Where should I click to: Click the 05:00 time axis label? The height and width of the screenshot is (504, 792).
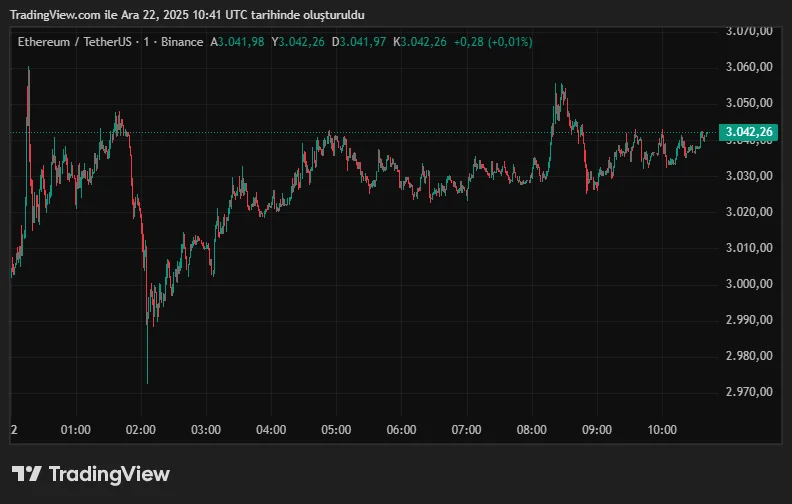pyautogui.click(x=336, y=430)
